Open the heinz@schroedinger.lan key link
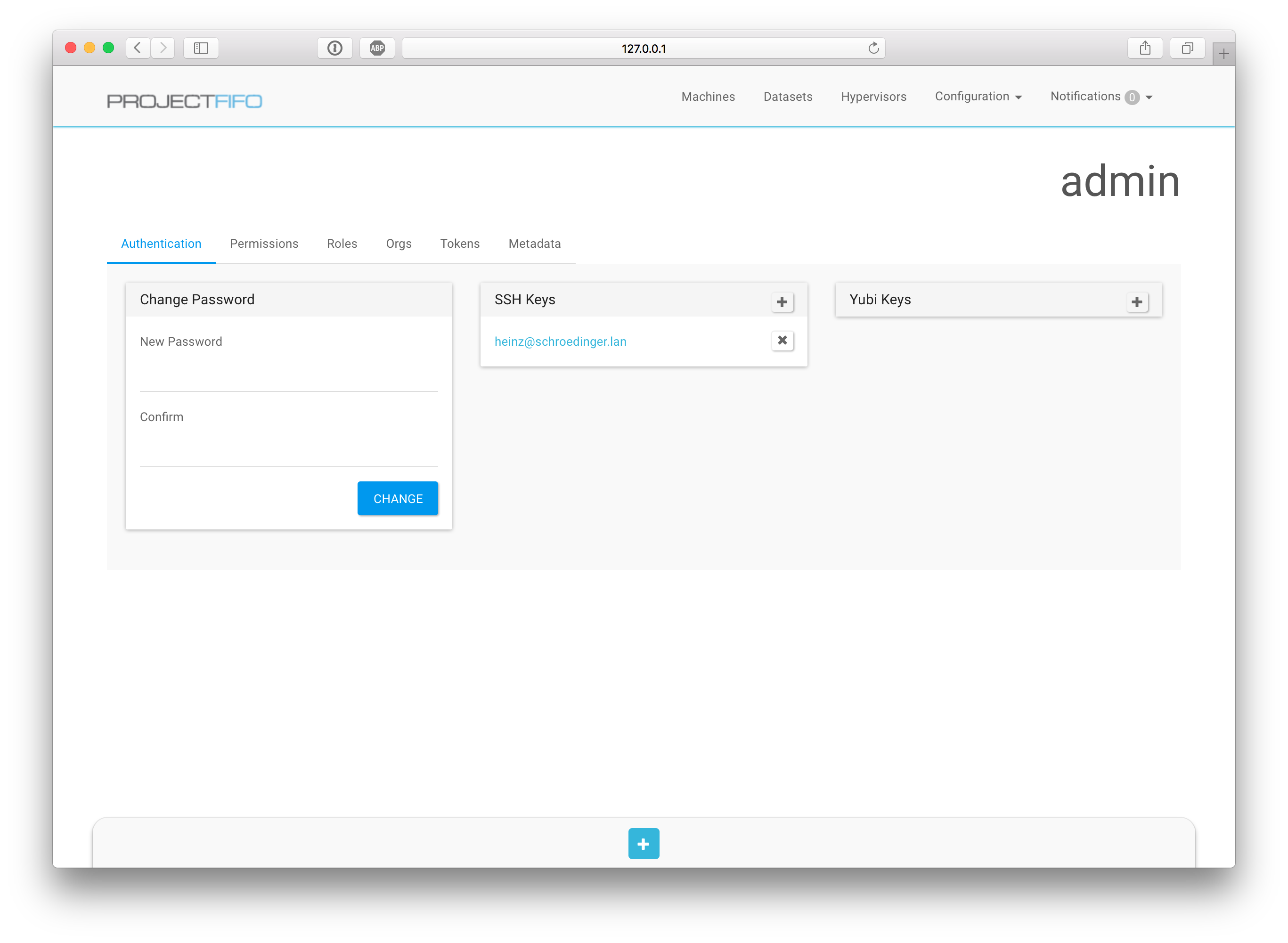 [560, 341]
